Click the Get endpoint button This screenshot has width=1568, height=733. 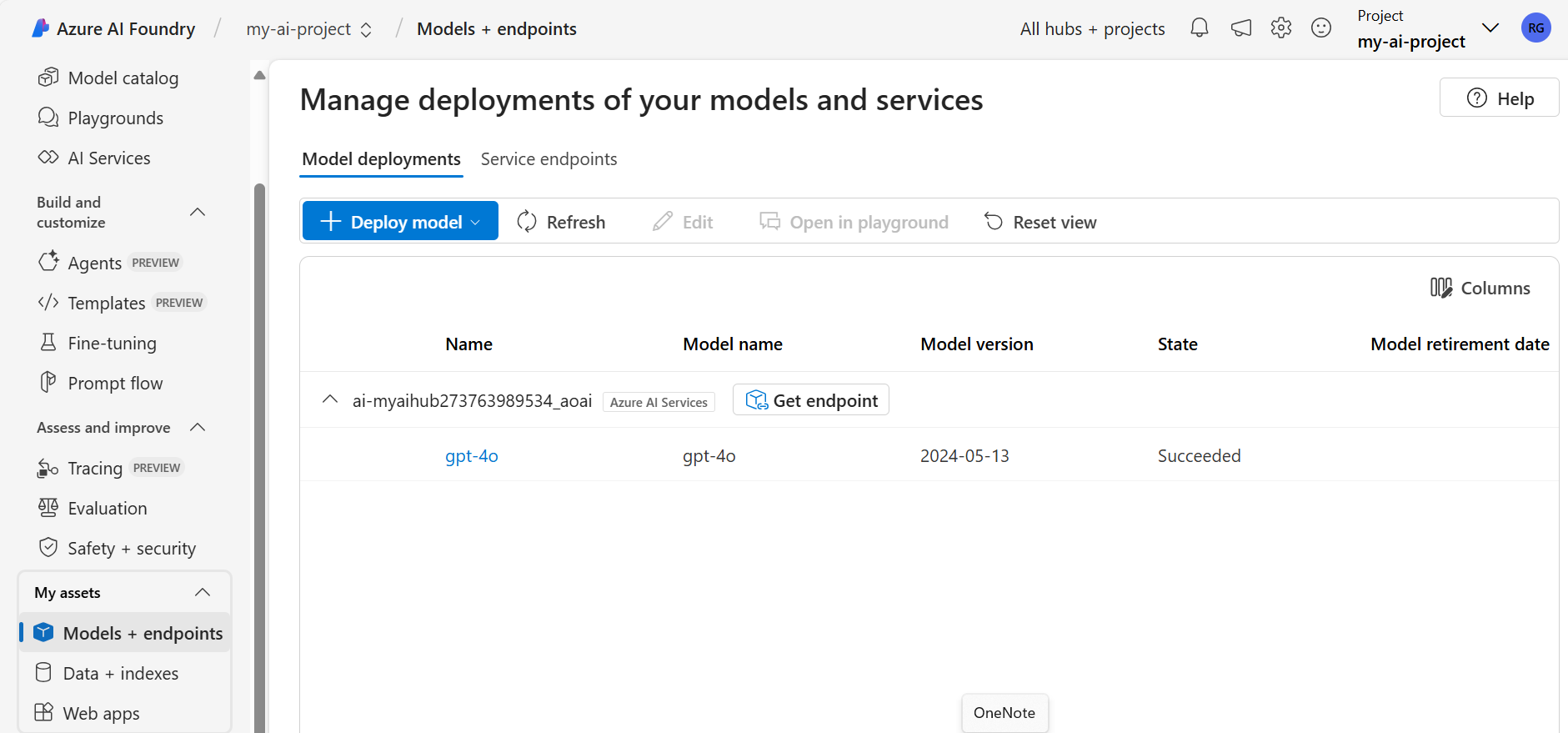tap(811, 399)
